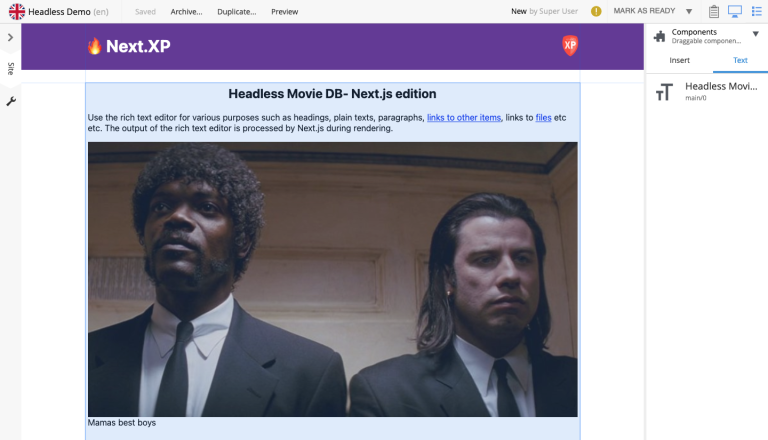768x440 pixels.
Task: Click the Next.XP flame logo
Action: [129, 46]
